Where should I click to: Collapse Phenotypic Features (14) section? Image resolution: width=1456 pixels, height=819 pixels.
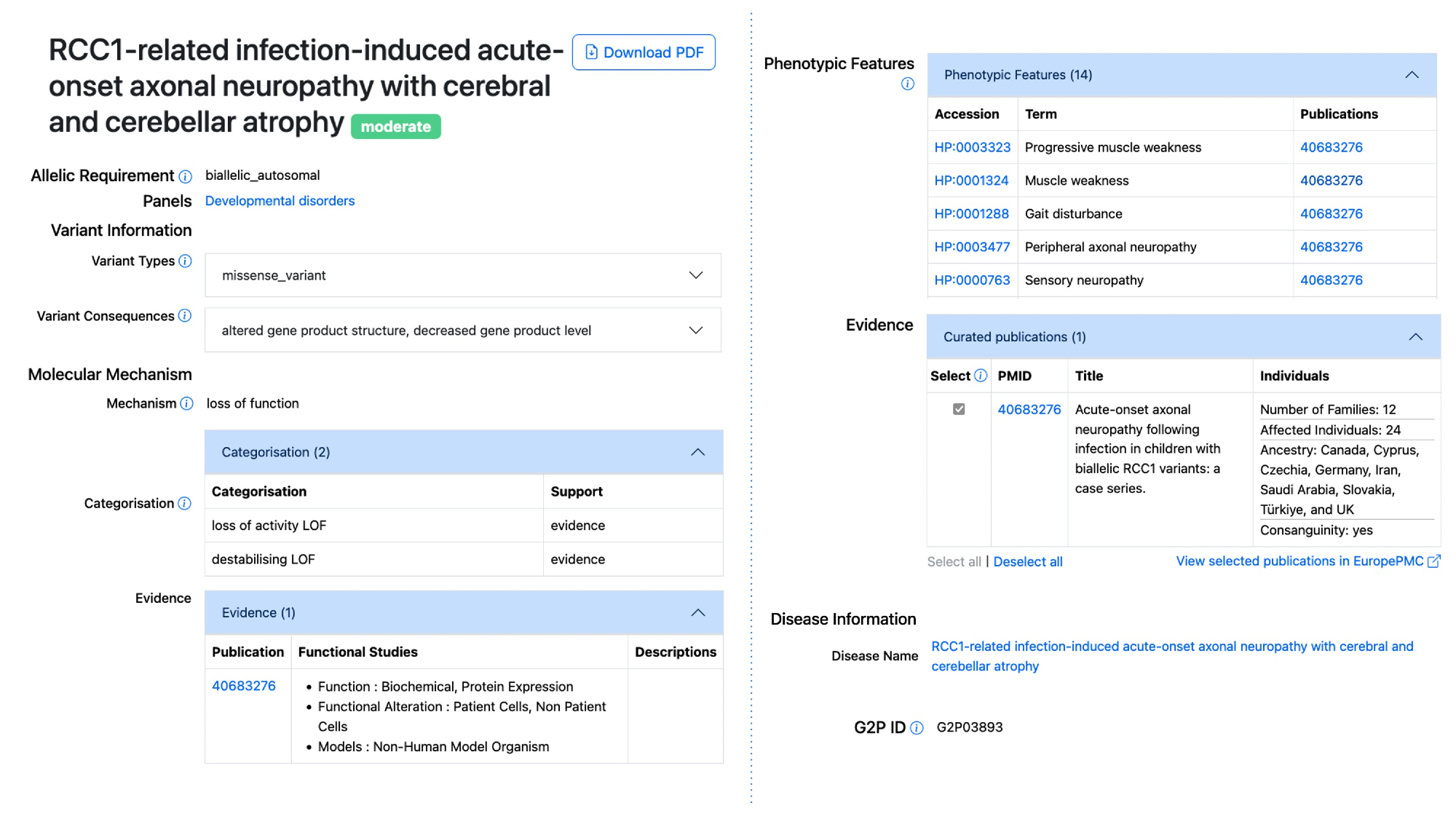pos(1411,75)
